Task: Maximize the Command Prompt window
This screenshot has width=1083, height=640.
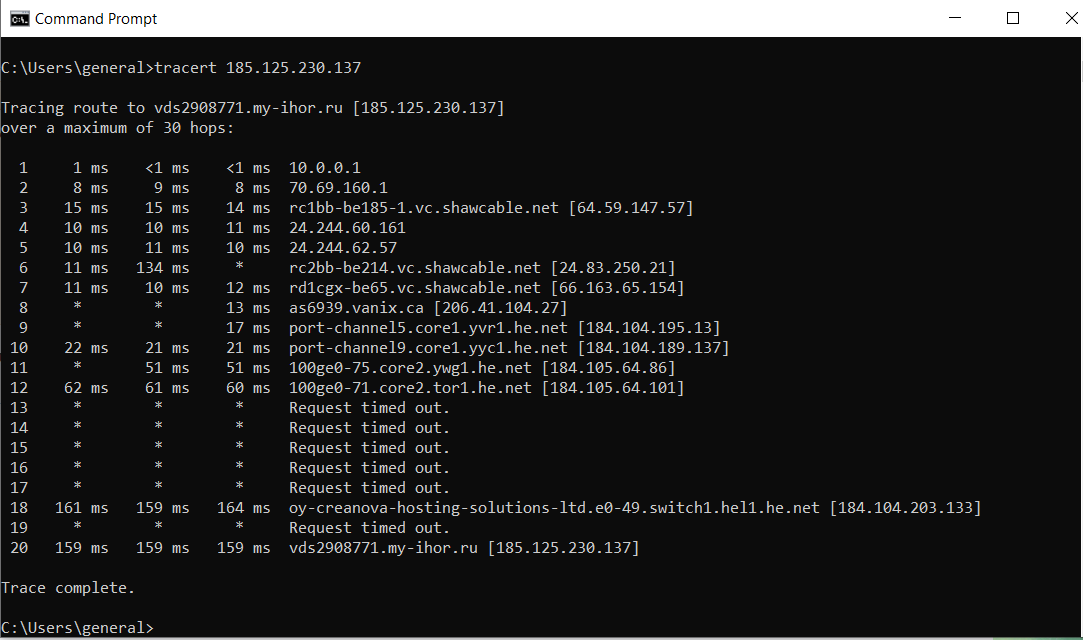Action: click(x=1013, y=18)
